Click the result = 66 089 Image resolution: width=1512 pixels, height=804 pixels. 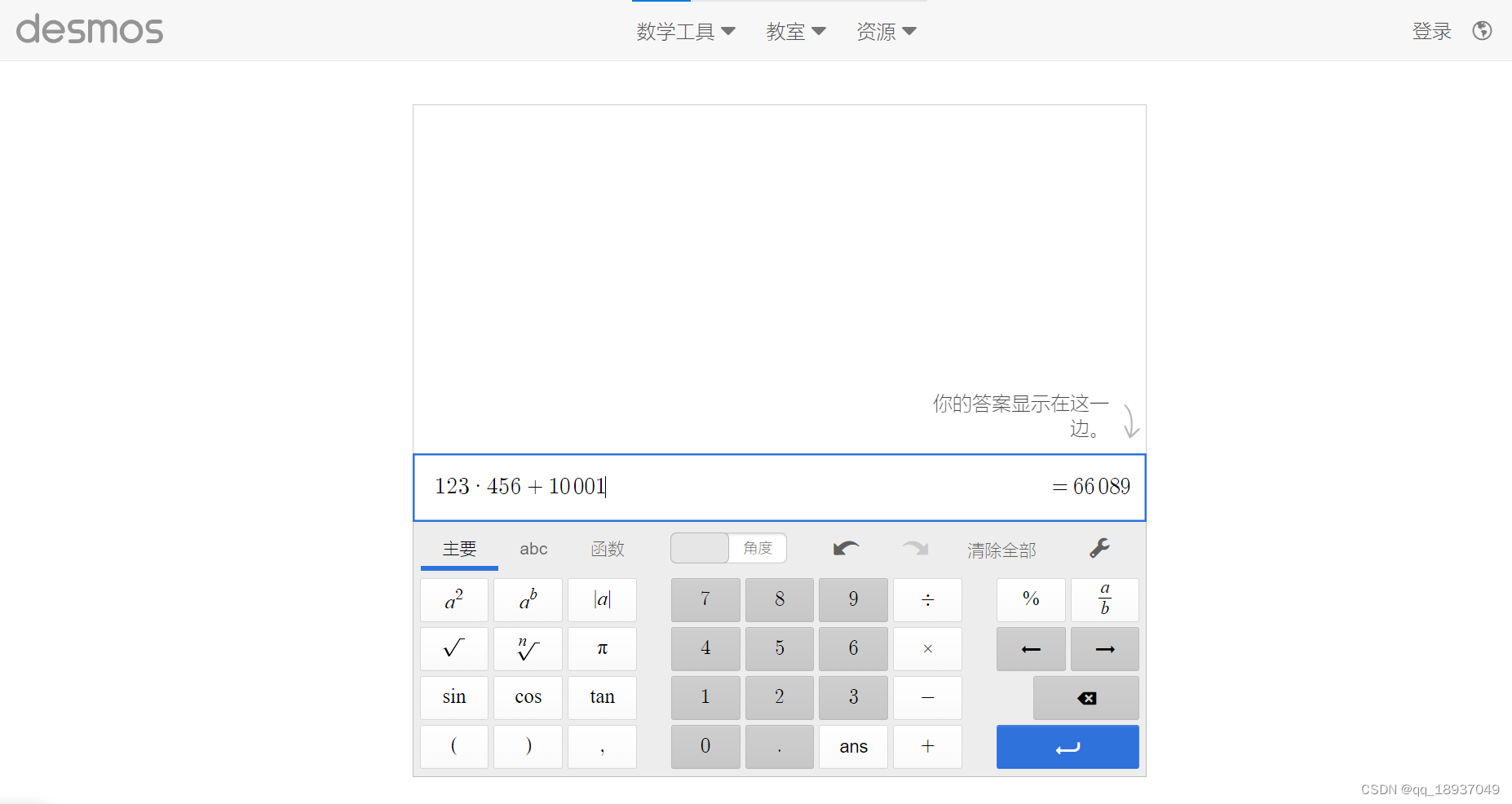tap(1091, 487)
